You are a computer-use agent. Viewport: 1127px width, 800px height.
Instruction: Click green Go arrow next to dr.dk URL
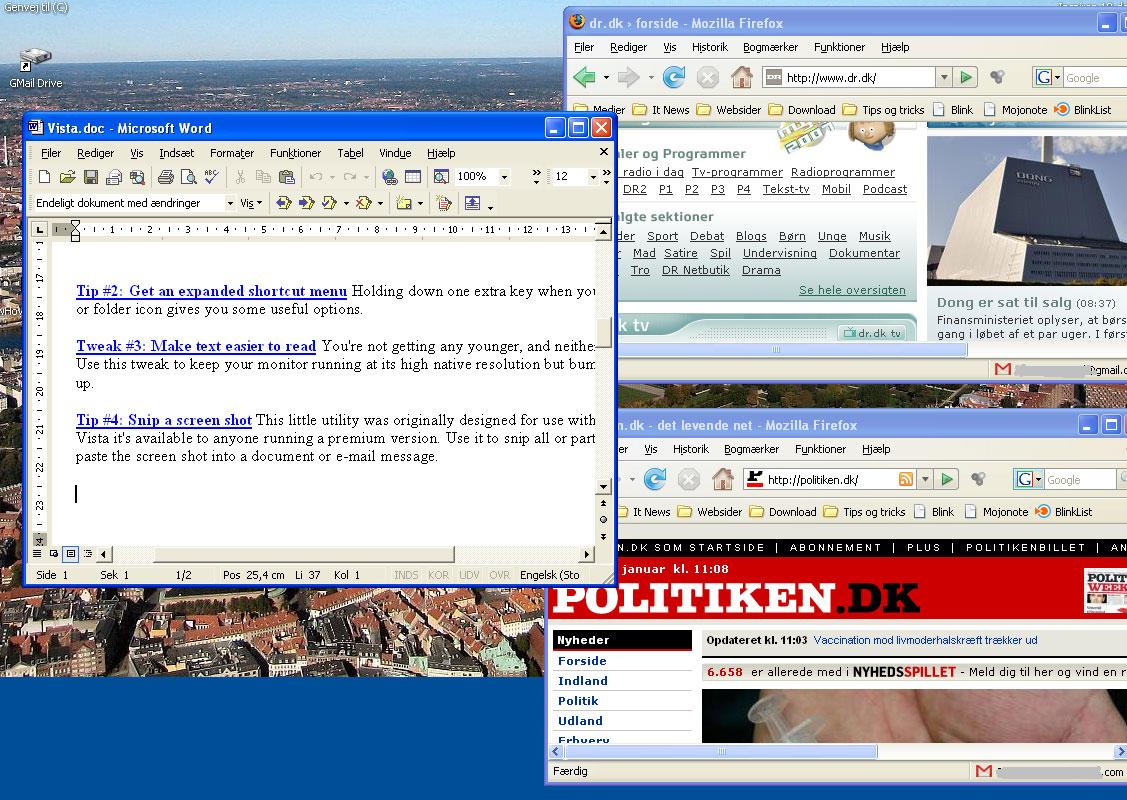(966, 77)
